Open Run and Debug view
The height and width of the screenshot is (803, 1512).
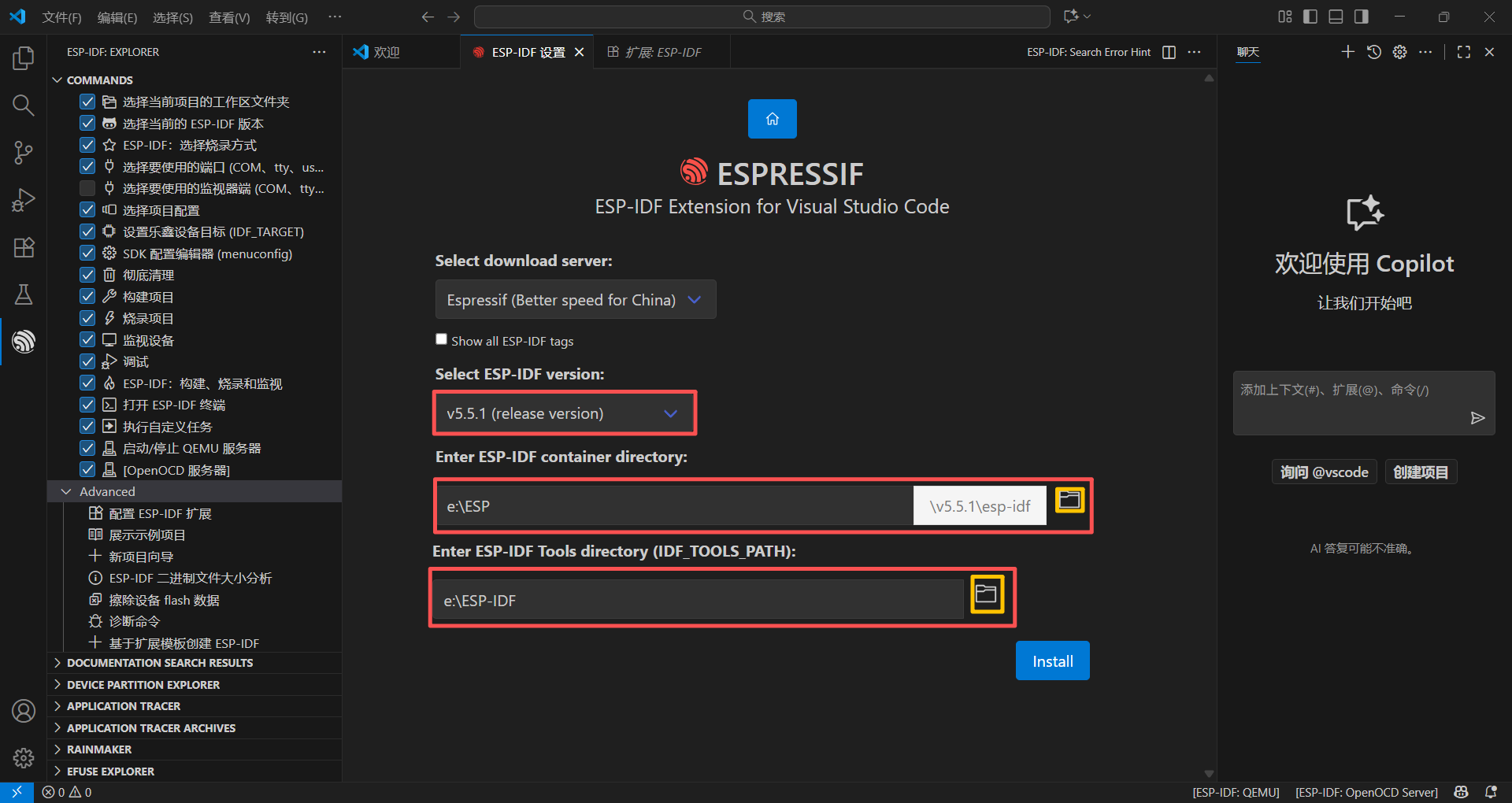[24, 200]
